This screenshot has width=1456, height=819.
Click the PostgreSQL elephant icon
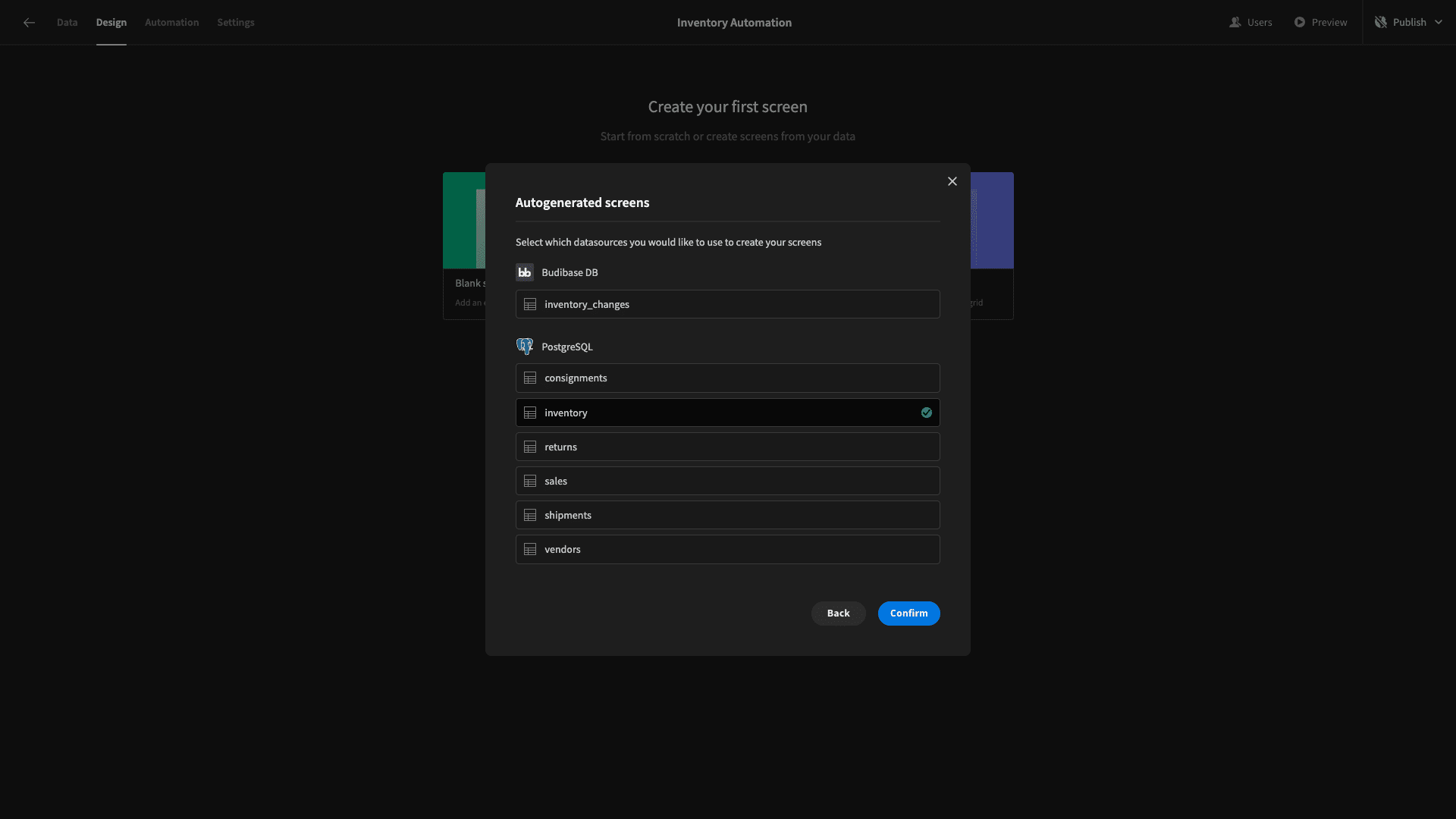coord(525,347)
